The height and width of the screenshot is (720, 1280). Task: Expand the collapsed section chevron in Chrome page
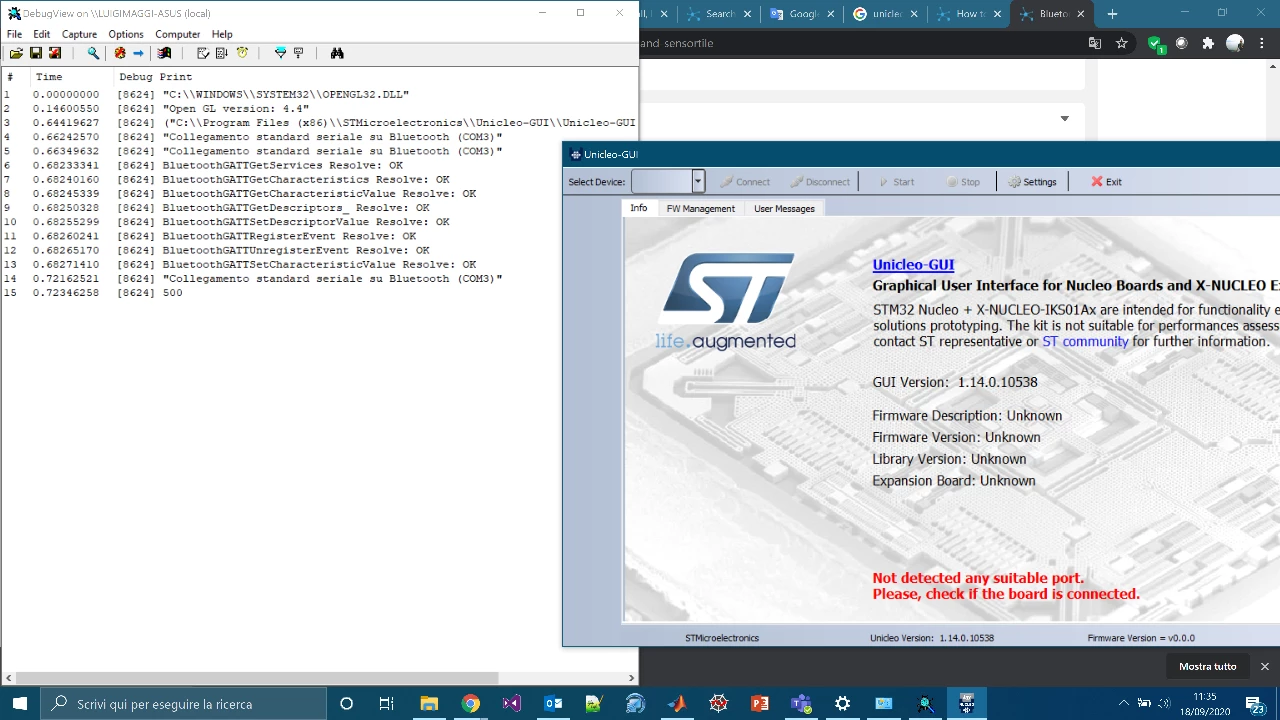(1064, 118)
